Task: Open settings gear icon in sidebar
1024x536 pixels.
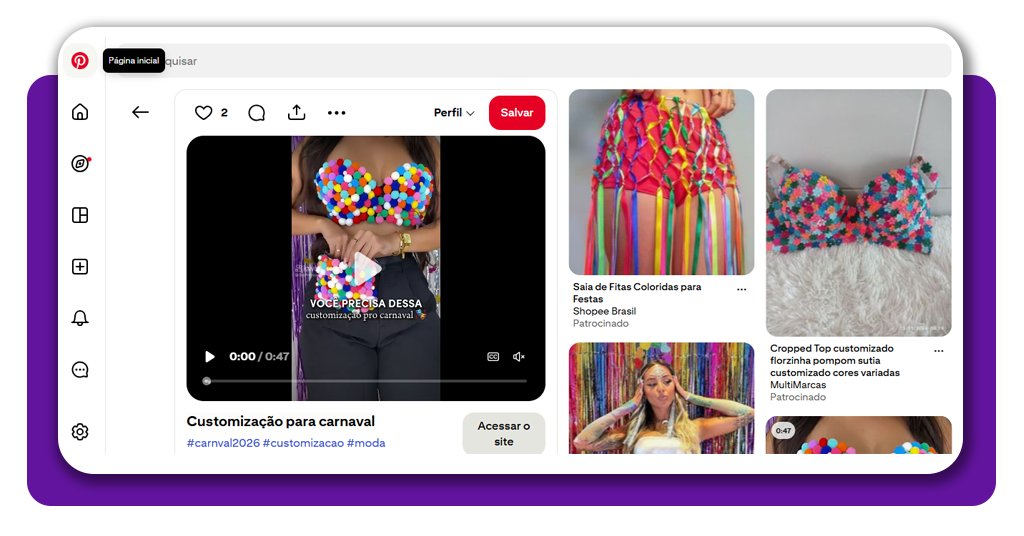Action: pos(80,432)
